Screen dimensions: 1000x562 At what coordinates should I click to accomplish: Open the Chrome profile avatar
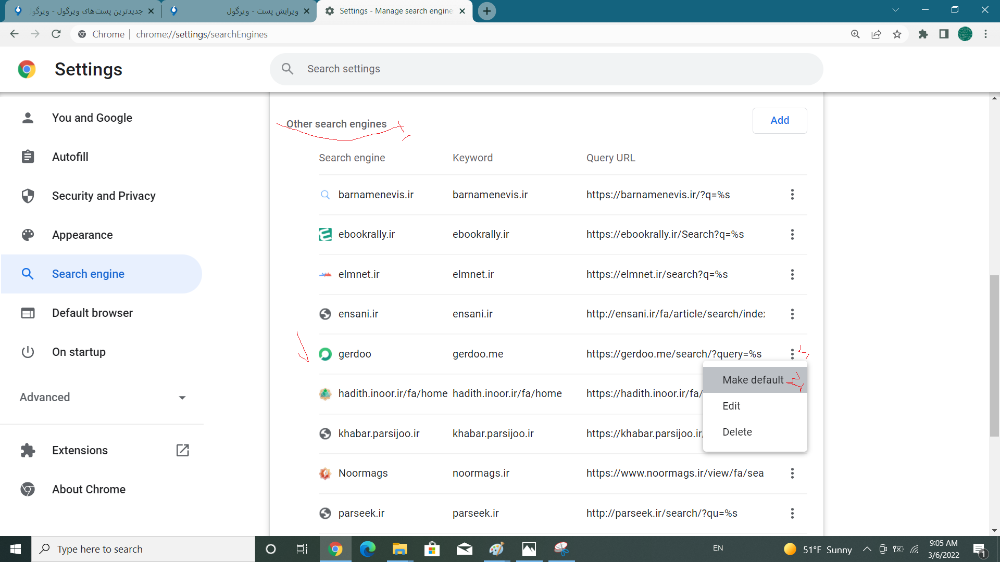pos(965,34)
